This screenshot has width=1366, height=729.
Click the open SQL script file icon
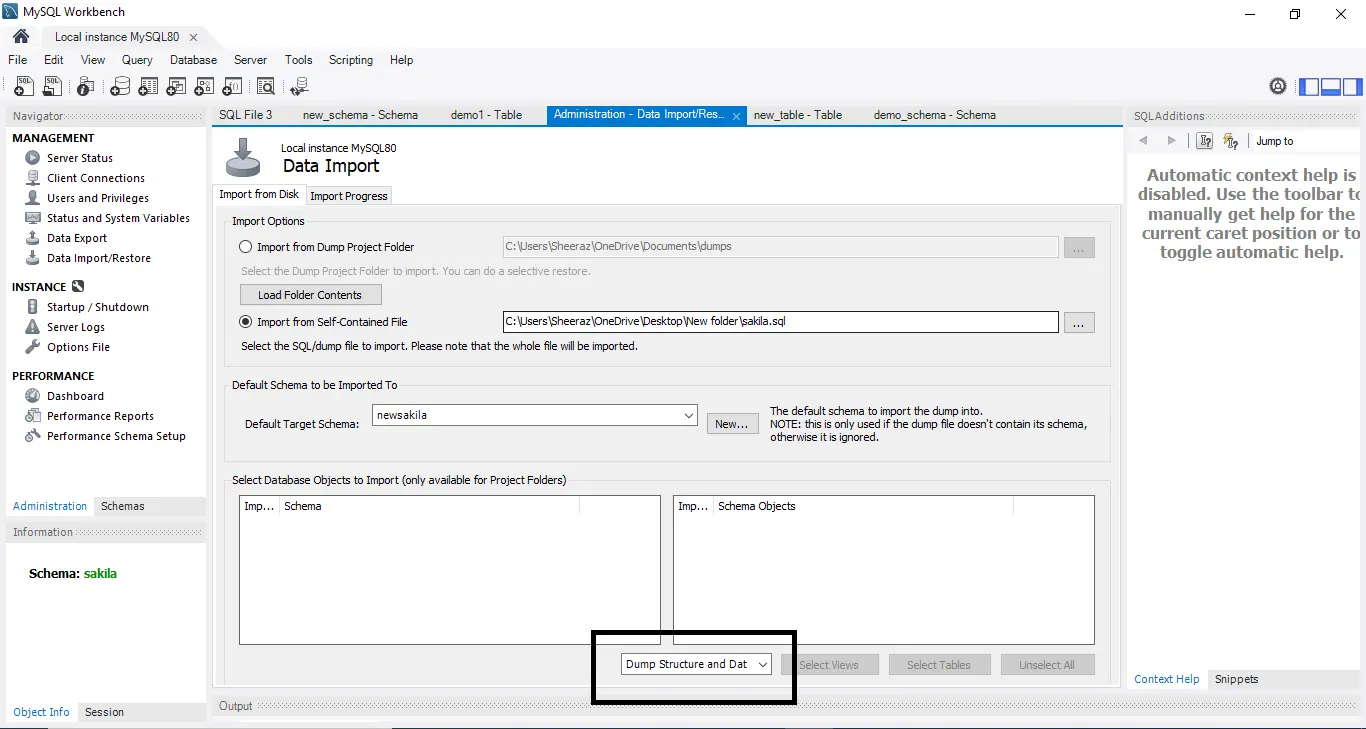pyautogui.click(x=52, y=87)
